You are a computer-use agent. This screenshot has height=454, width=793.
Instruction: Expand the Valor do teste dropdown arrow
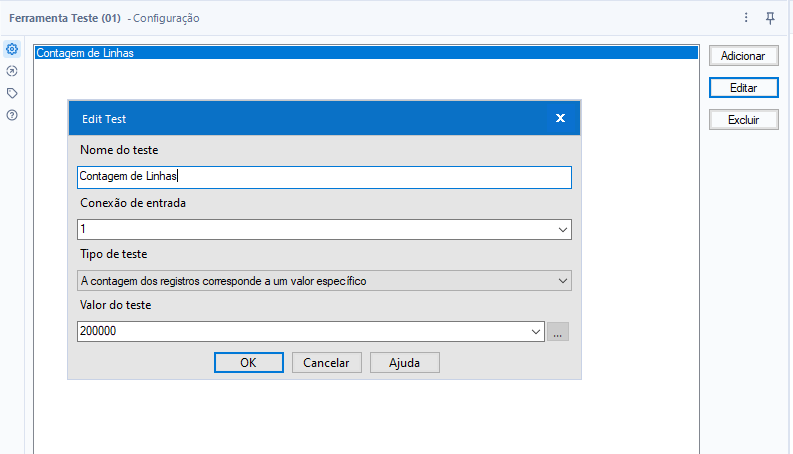pyautogui.click(x=536, y=332)
